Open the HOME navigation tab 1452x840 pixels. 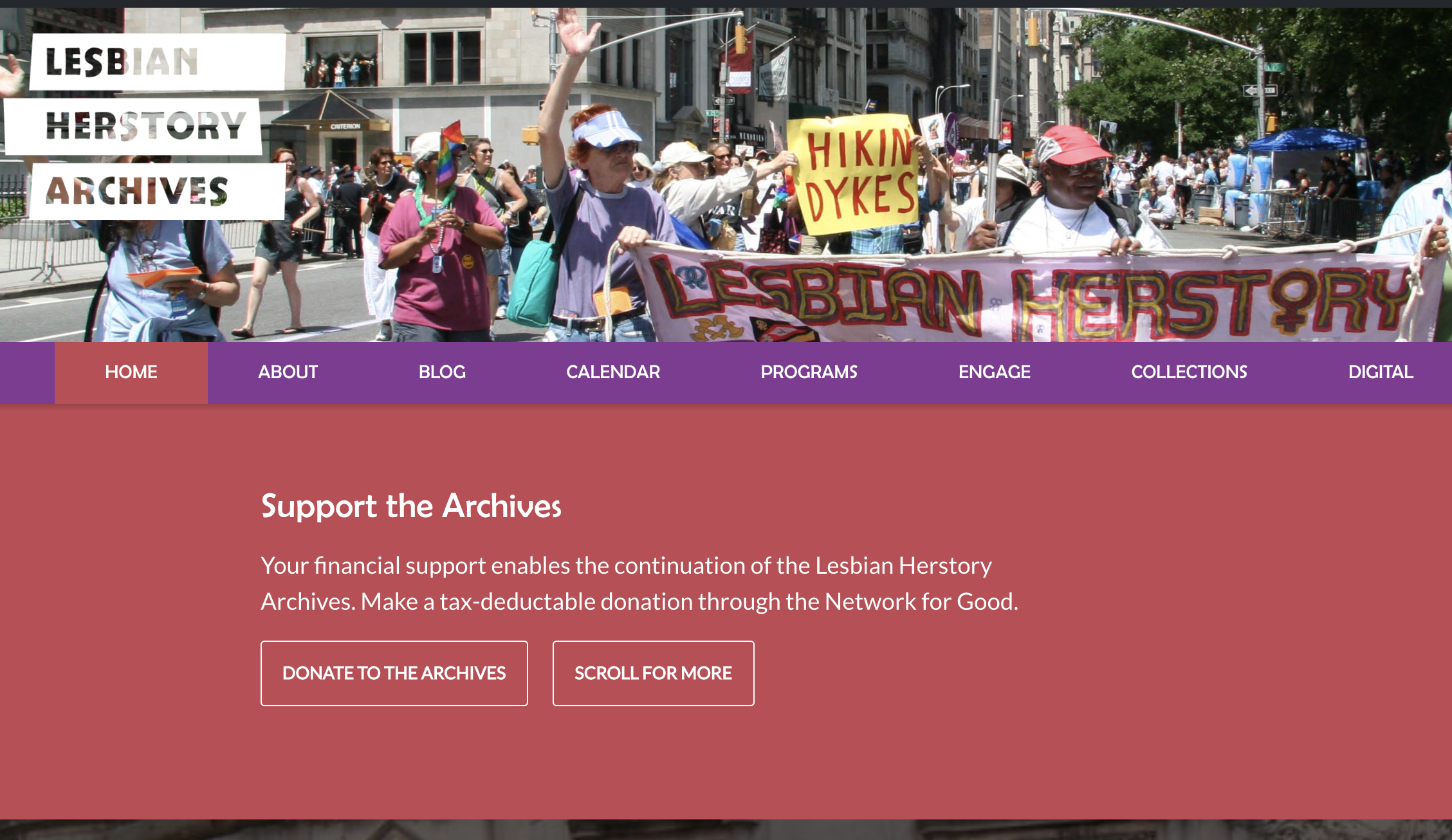pos(131,372)
